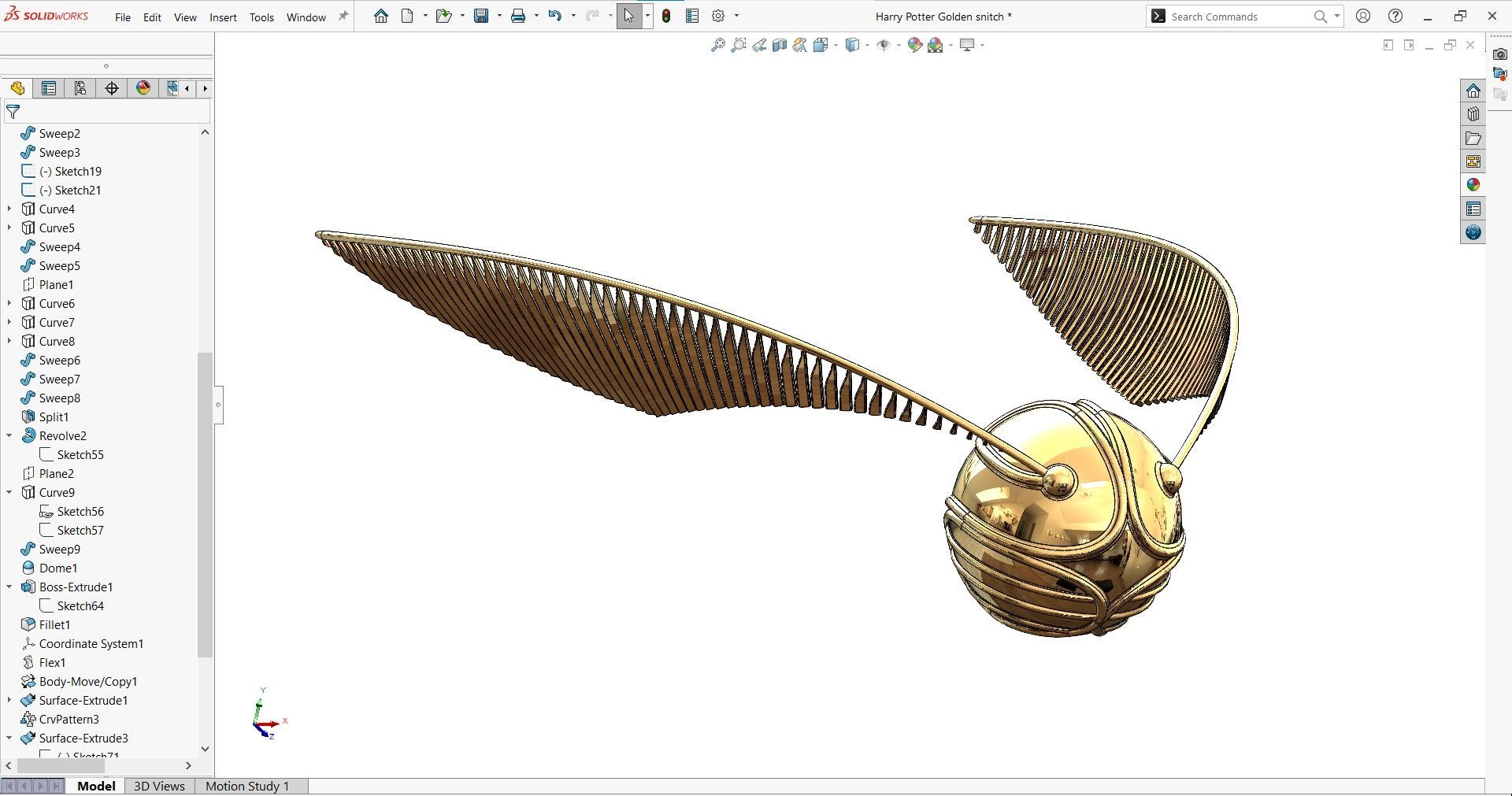Expand the Curve4 tree node
Image resolution: width=1512 pixels, height=796 pixels.
(x=9, y=209)
